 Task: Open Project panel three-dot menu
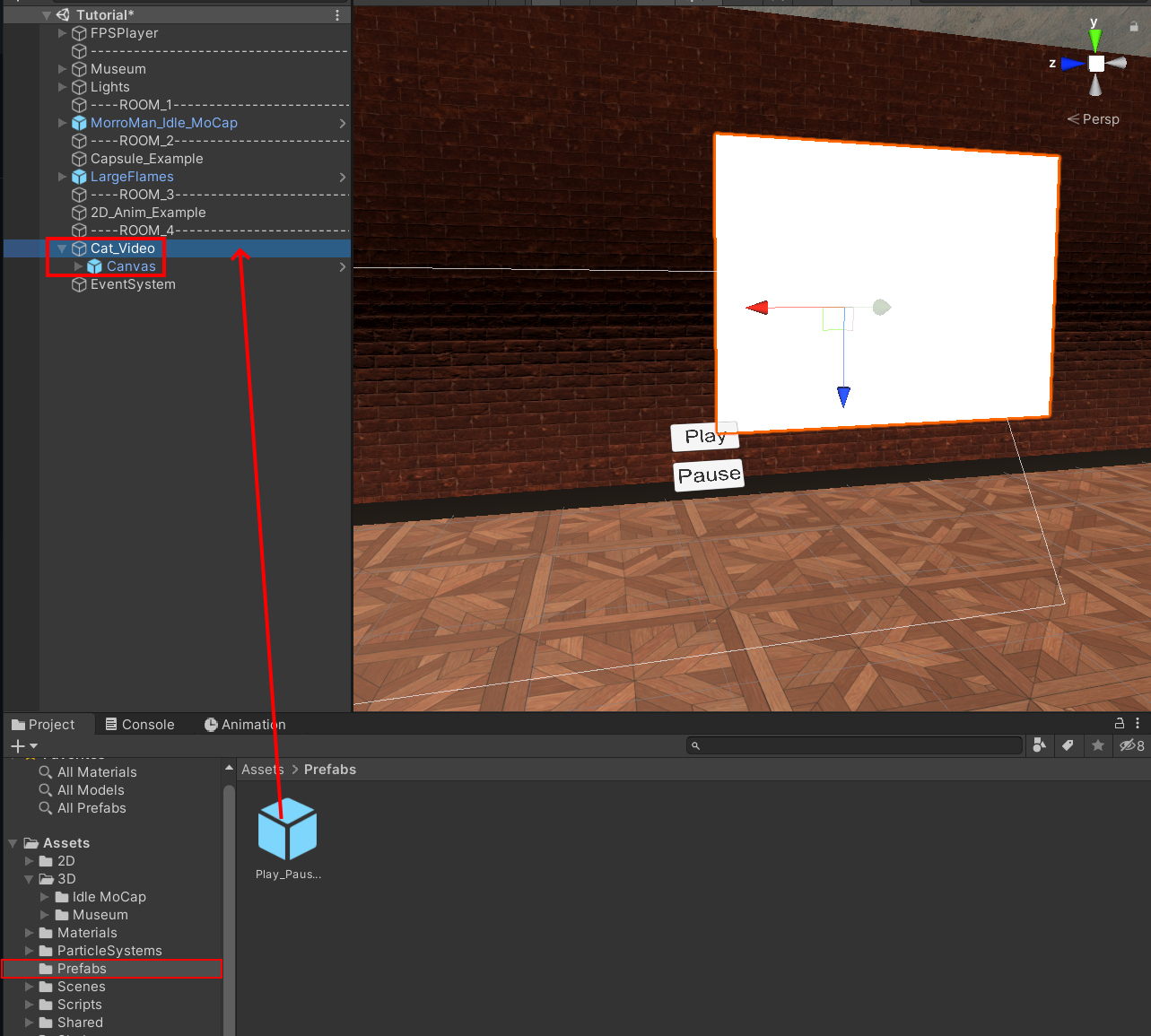(x=1138, y=723)
